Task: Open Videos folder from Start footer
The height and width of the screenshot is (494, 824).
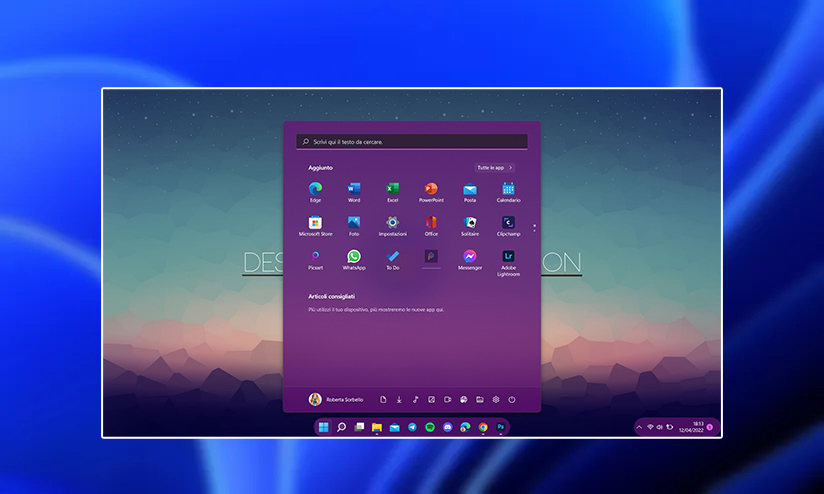Action: click(x=447, y=399)
